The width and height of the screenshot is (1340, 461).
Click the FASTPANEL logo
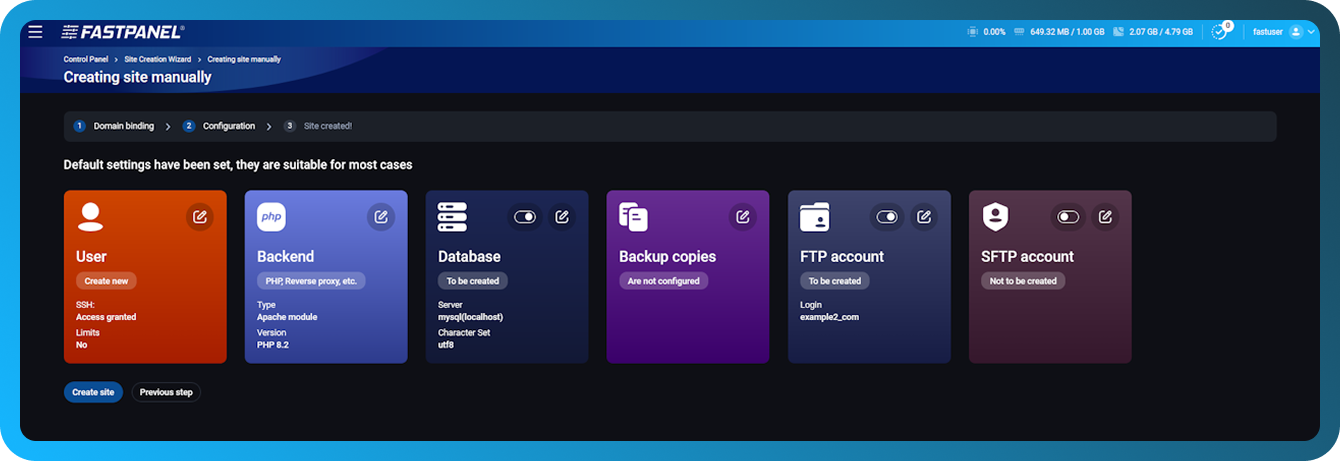pos(122,32)
